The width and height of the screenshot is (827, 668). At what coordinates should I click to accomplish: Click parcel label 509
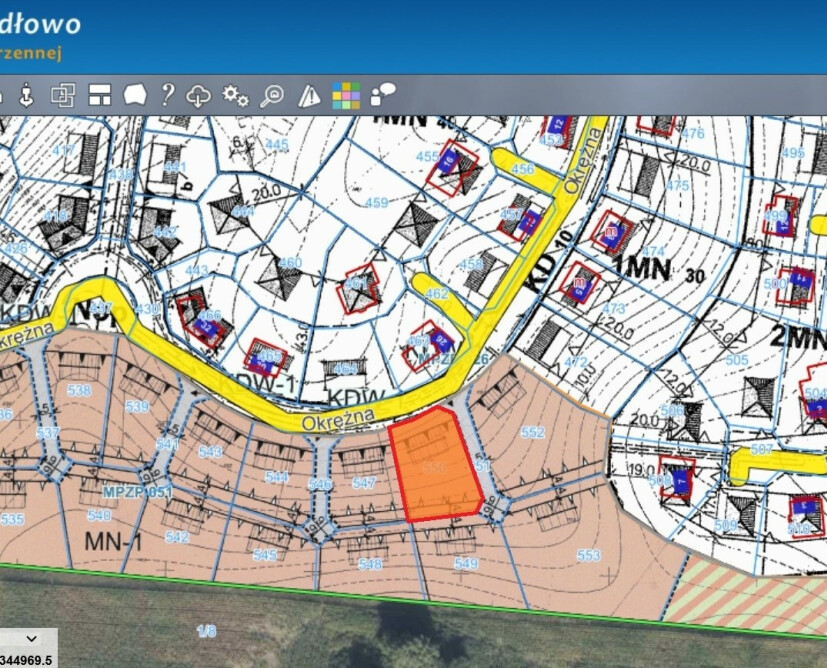726,525
